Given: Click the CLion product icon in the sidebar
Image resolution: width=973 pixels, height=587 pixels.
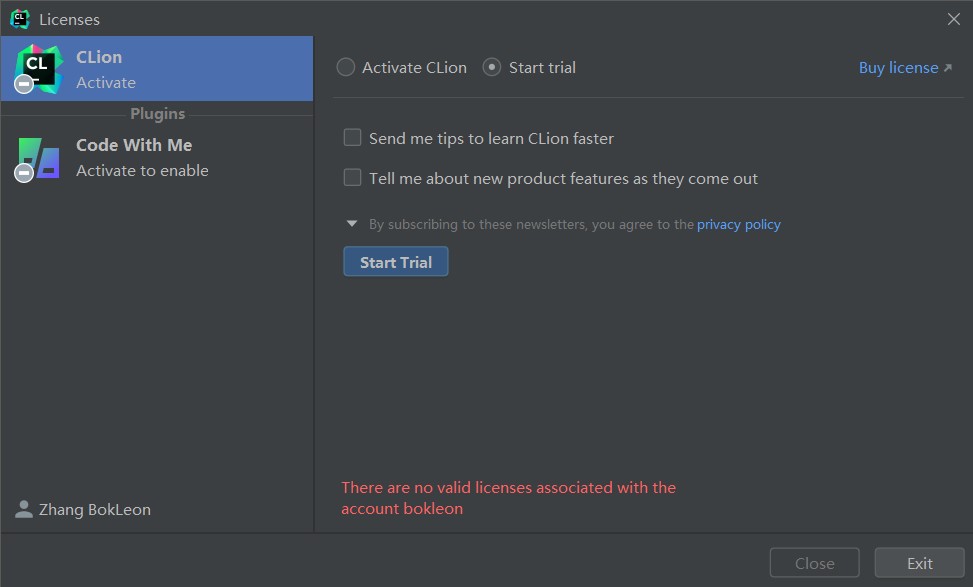Looking at the screenshot, I should coord(38,68).
